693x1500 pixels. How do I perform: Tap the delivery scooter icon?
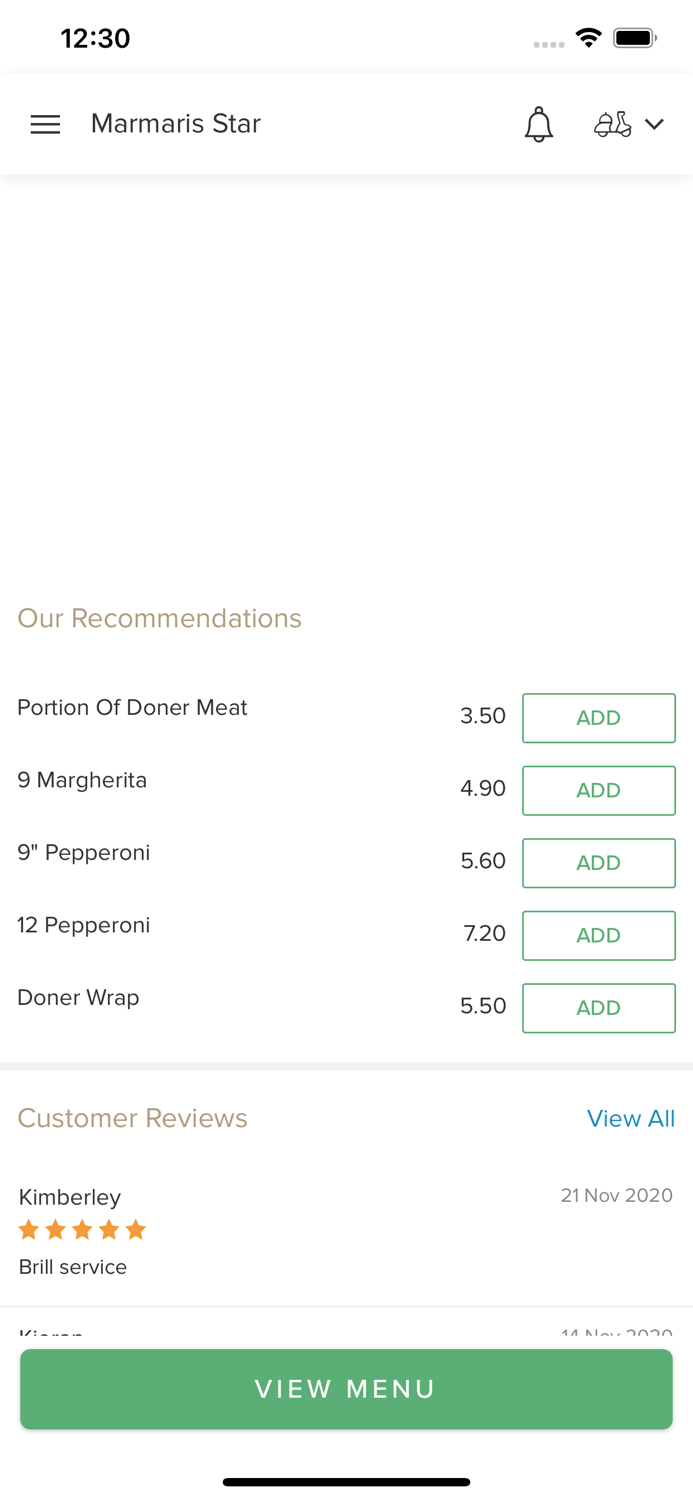pyautogui.click(x=612, y=124)
